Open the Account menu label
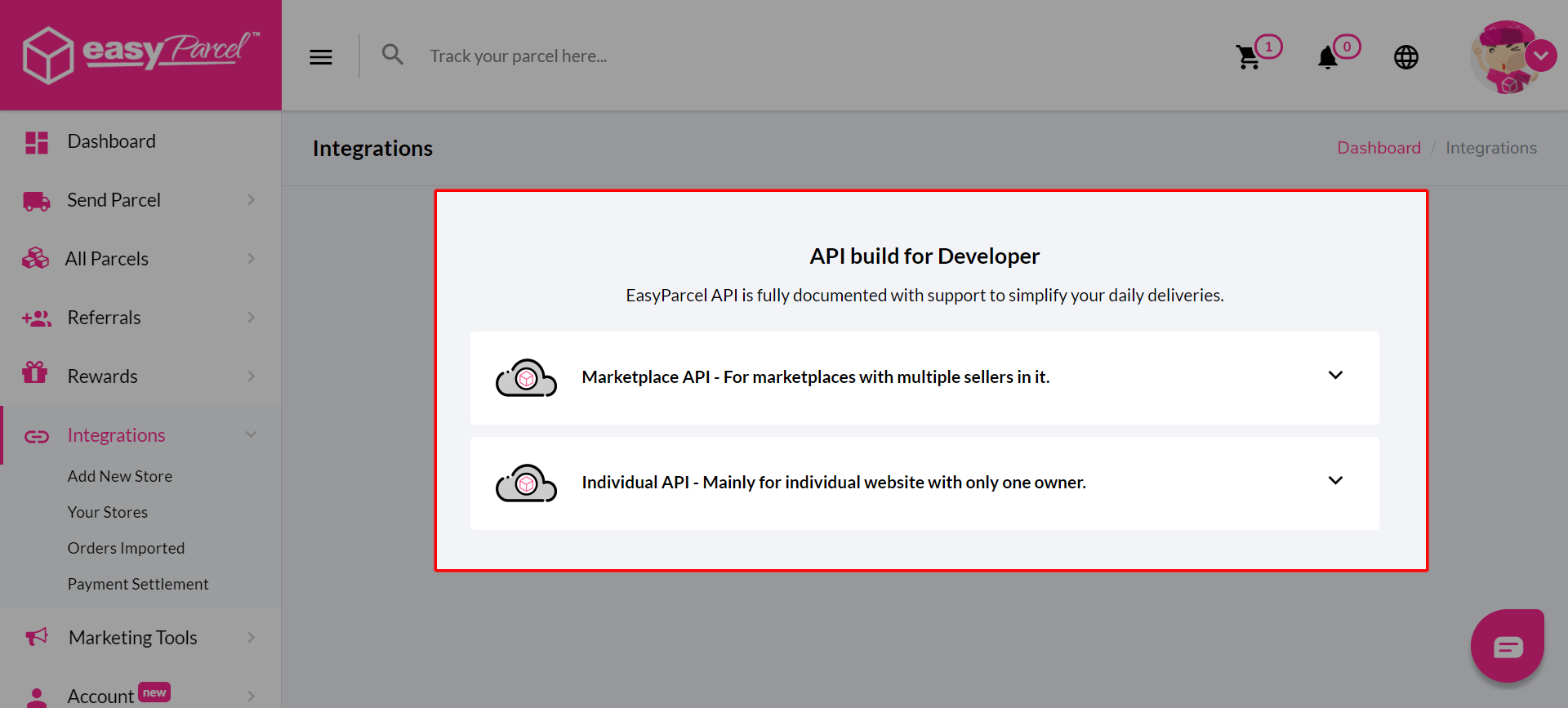 pyautogui.click(x=100, y=697)
